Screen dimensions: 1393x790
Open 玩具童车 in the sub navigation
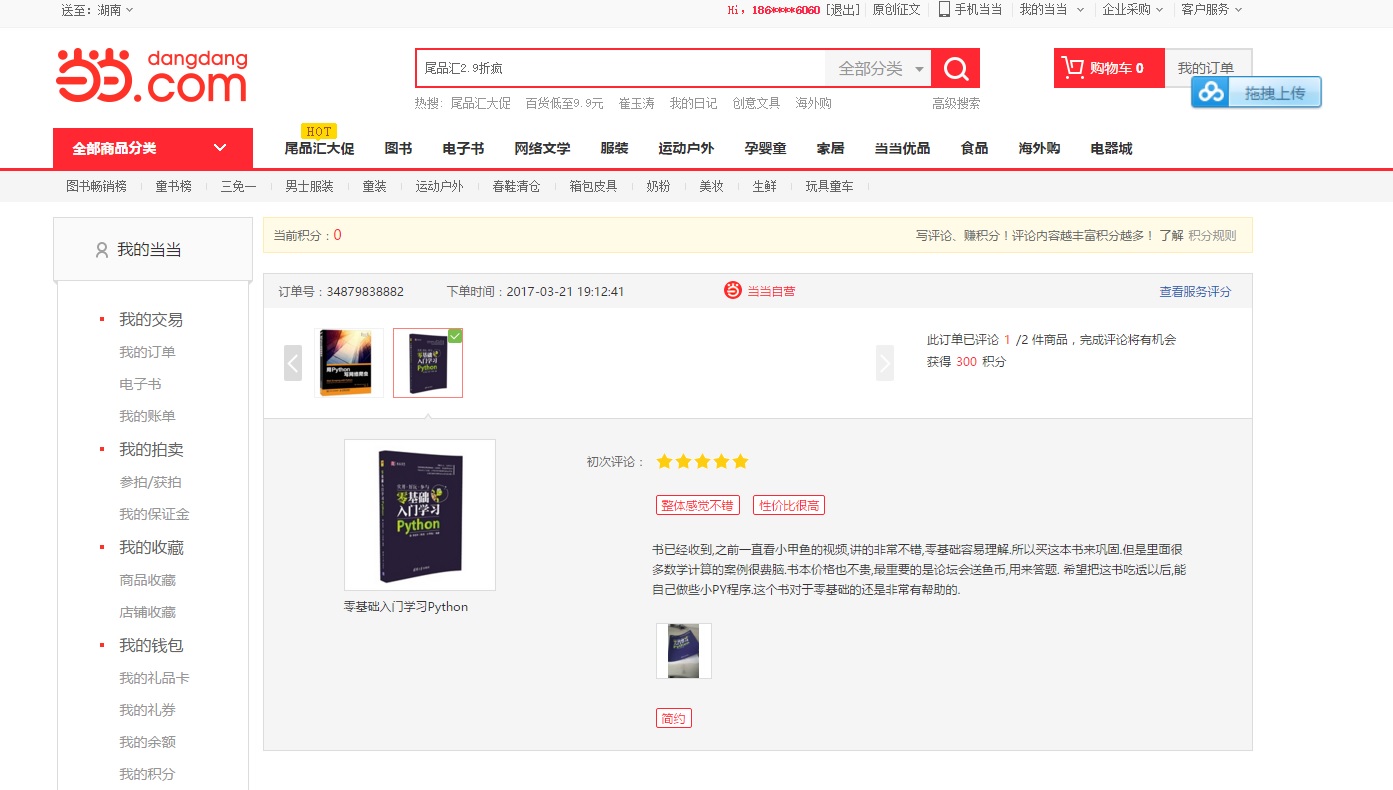pyautogui.click(x=829, y=186)
